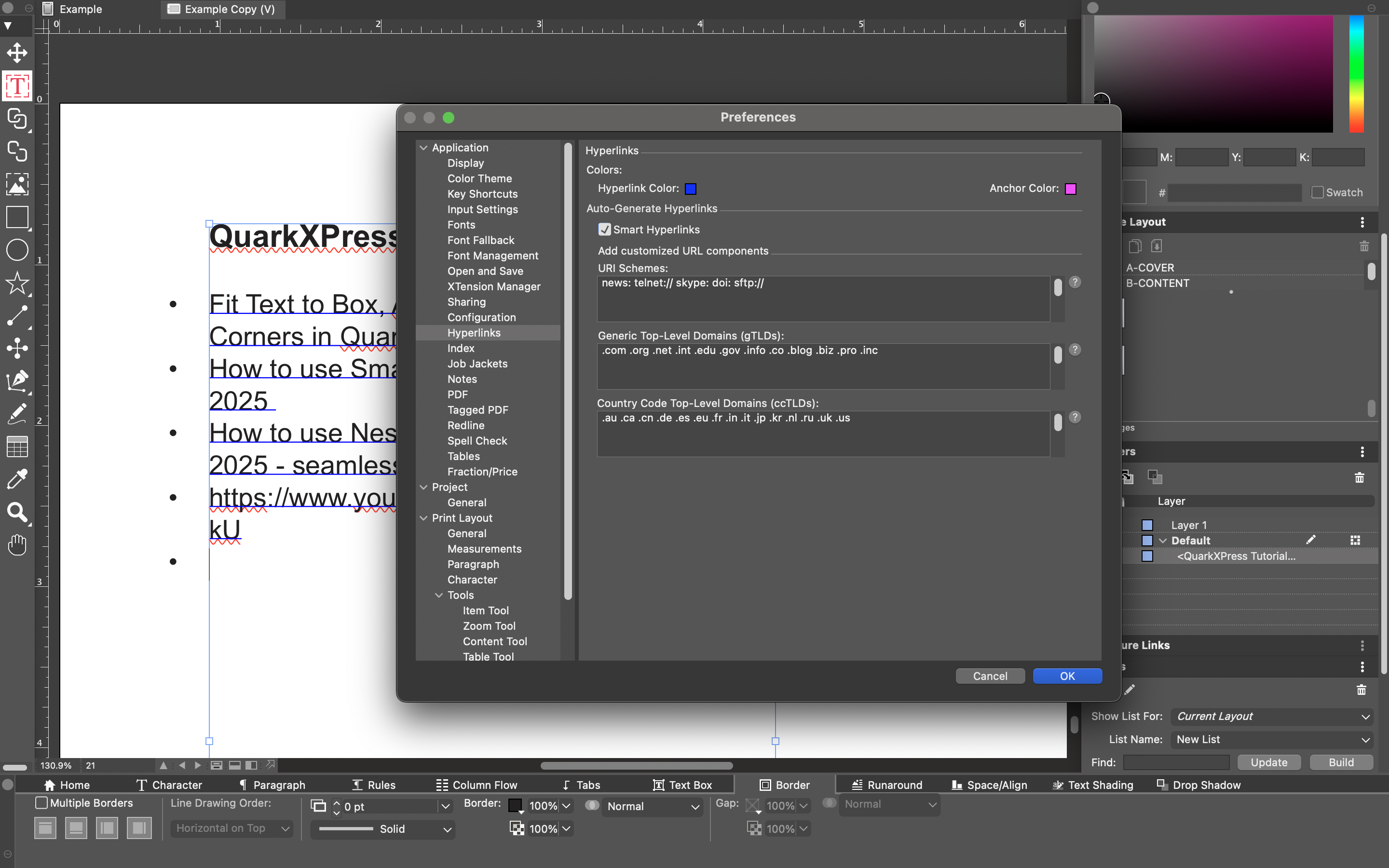Click the Default layer edit pencil icon
The width and height of the screenshot is (1389, 868).
pos(1310,540)
